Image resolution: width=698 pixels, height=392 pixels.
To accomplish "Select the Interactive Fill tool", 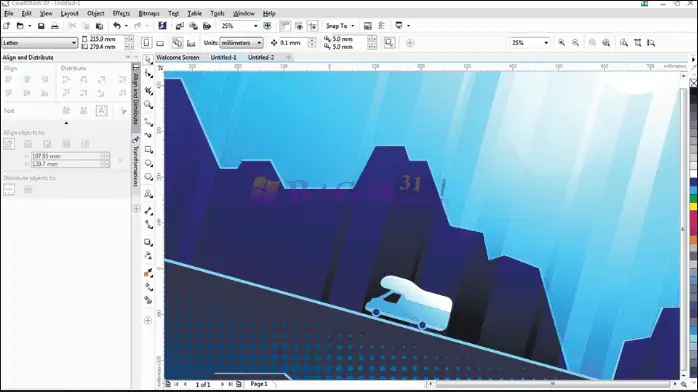I will coord(148,287).
